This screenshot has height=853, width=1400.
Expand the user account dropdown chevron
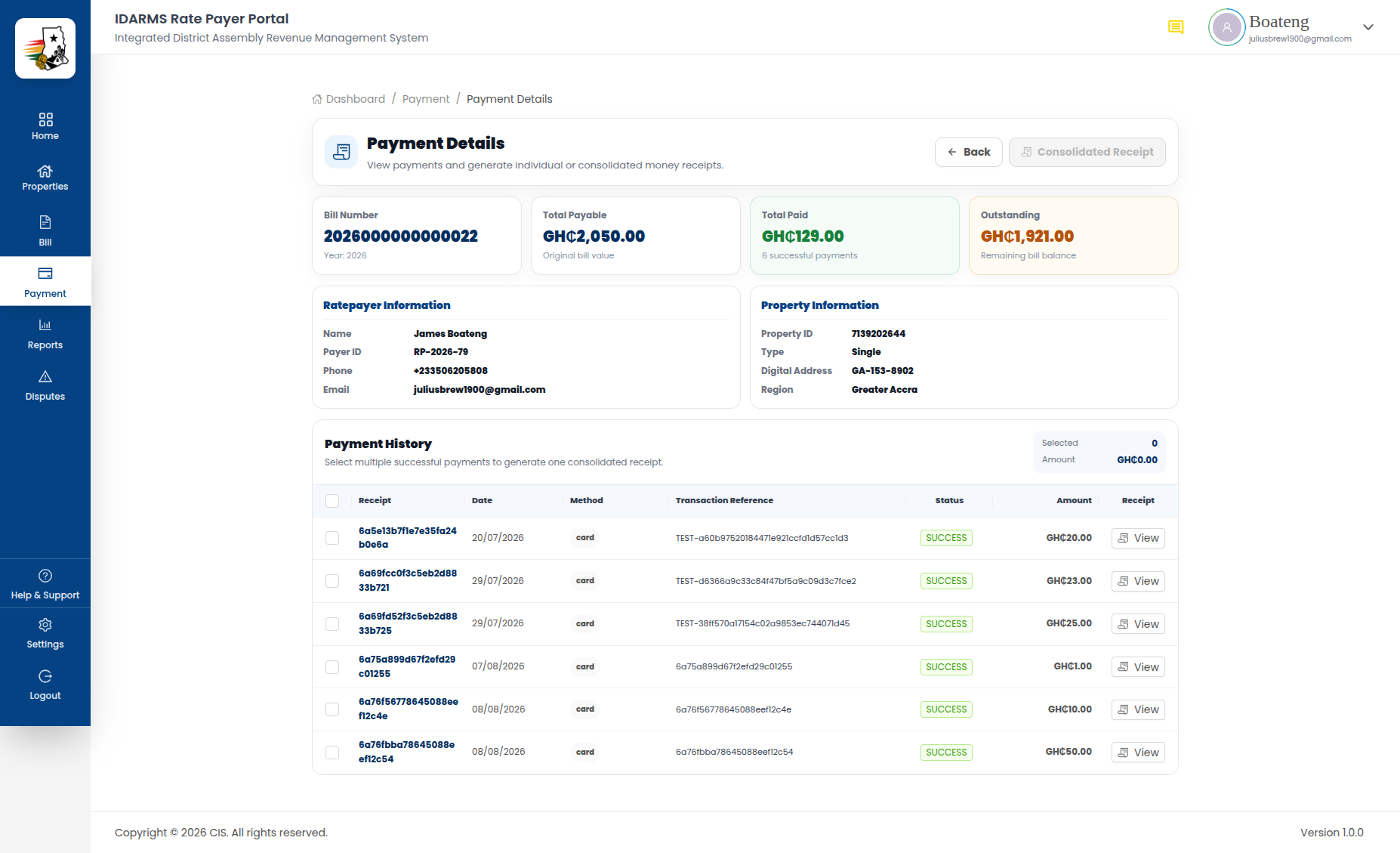click(1368, 27)
